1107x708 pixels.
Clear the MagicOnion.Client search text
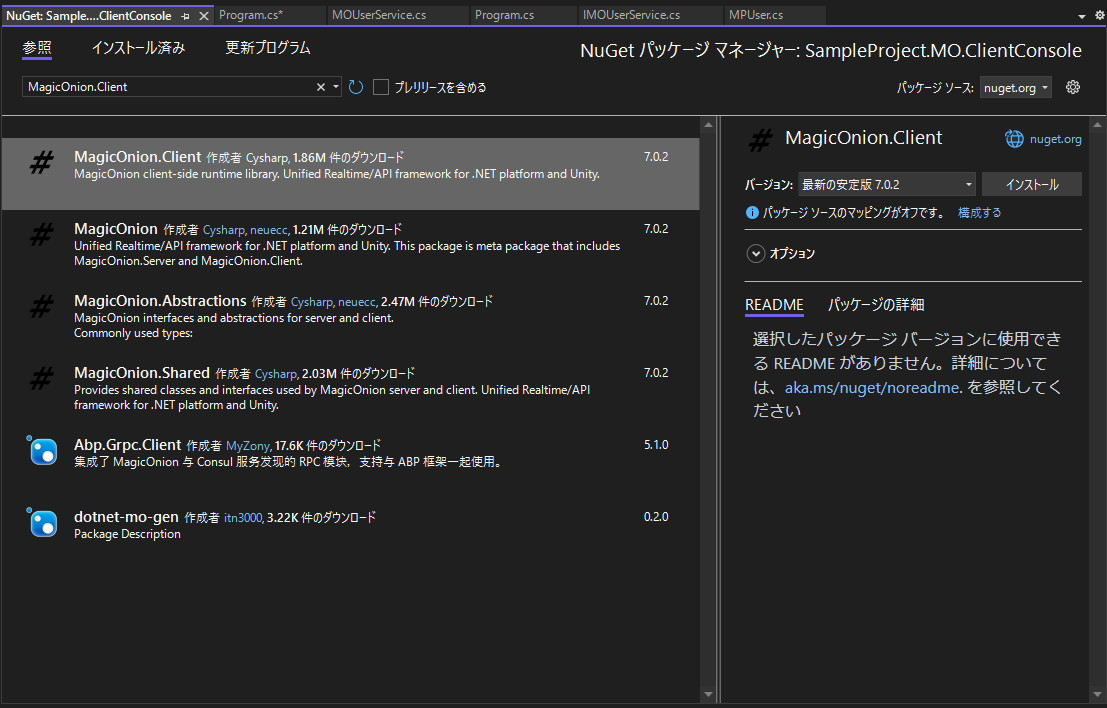(x=321, y=87)
